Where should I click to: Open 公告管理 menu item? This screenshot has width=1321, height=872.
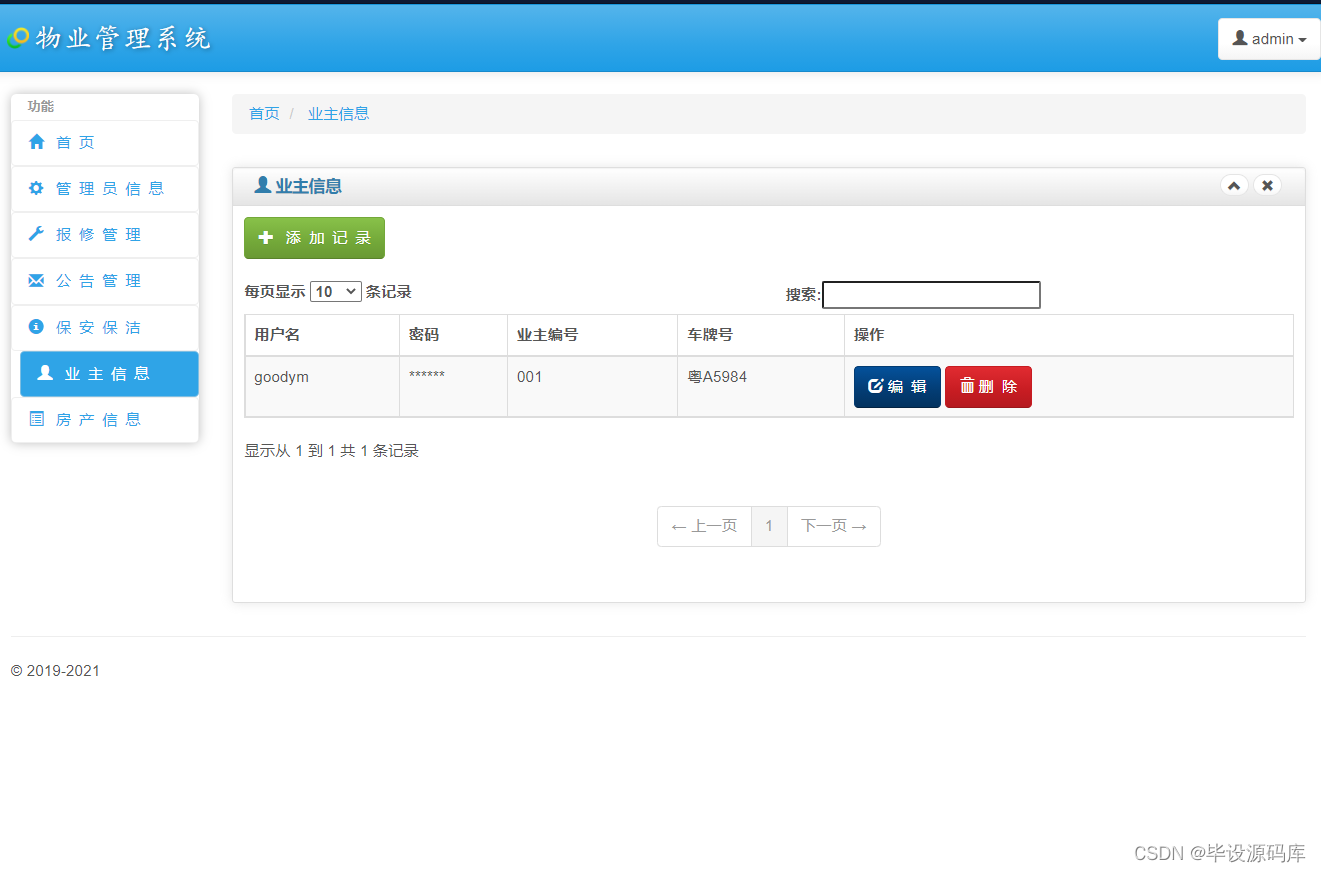[105, 281]
